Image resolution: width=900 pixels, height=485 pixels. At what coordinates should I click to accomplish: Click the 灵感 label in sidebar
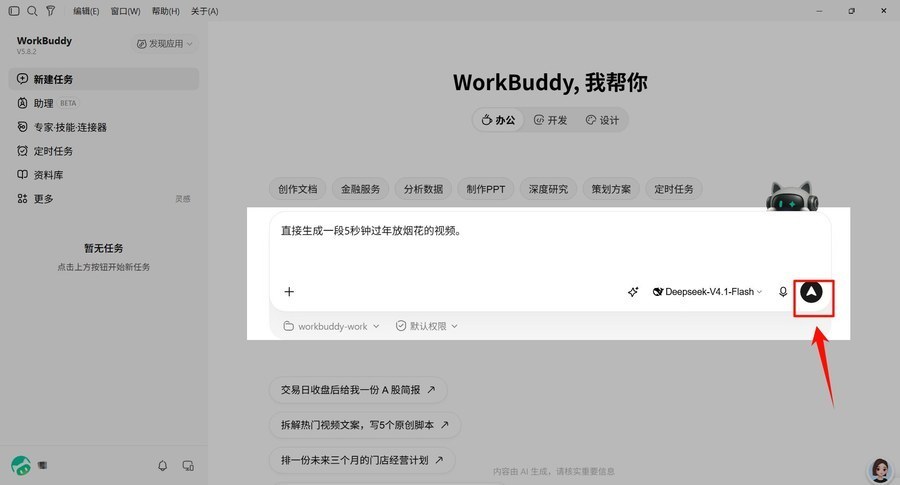coord(183,199)
